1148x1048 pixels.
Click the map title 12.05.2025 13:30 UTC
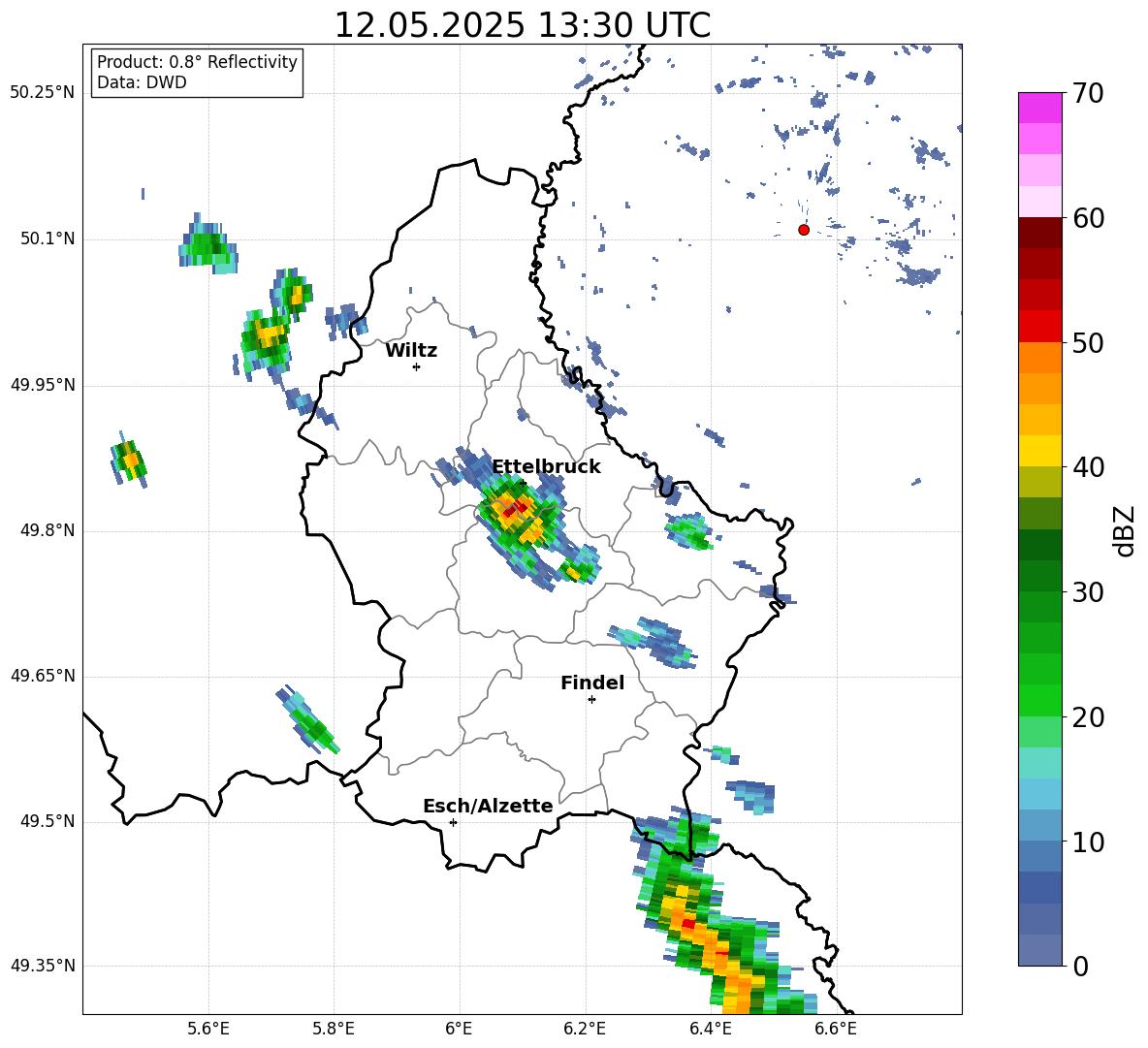point(522,25)
